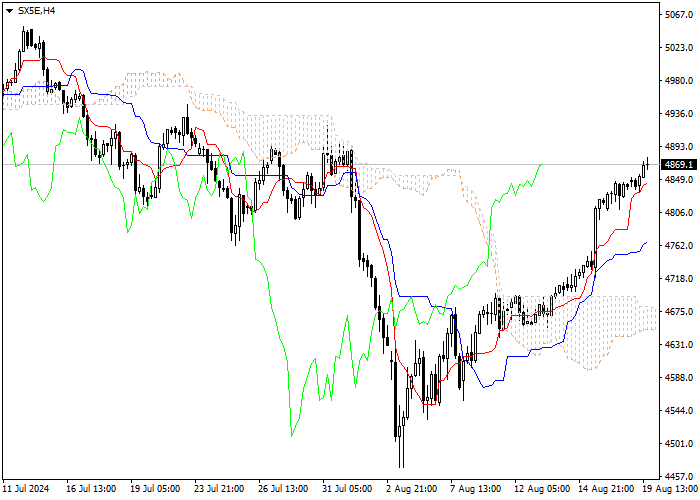Screen dimensions: 700x500
Task: Click the 26 Jul 13:00 time label
Action: click(x=283, y=489)
